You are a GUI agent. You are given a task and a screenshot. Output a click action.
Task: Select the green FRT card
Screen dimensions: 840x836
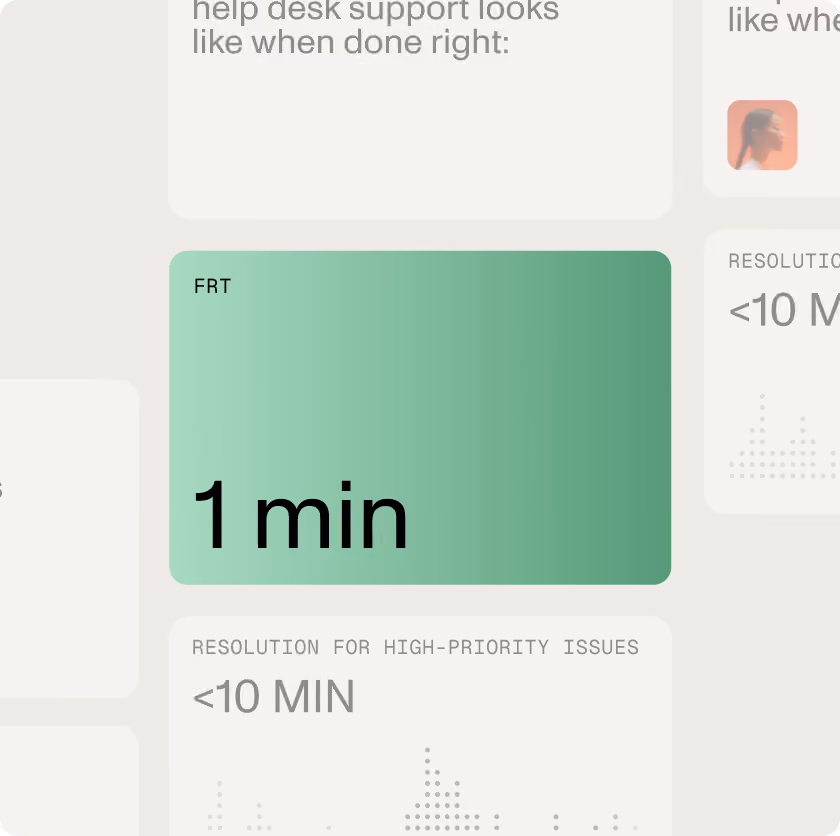420,417
